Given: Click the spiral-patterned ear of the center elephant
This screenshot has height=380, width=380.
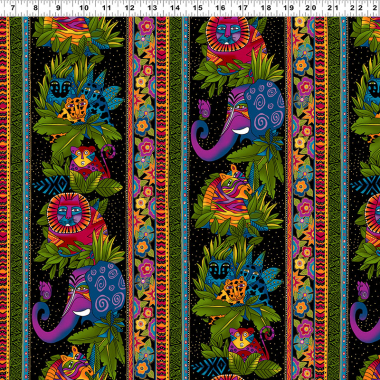Looking at the screenshot, I should 265,106.
